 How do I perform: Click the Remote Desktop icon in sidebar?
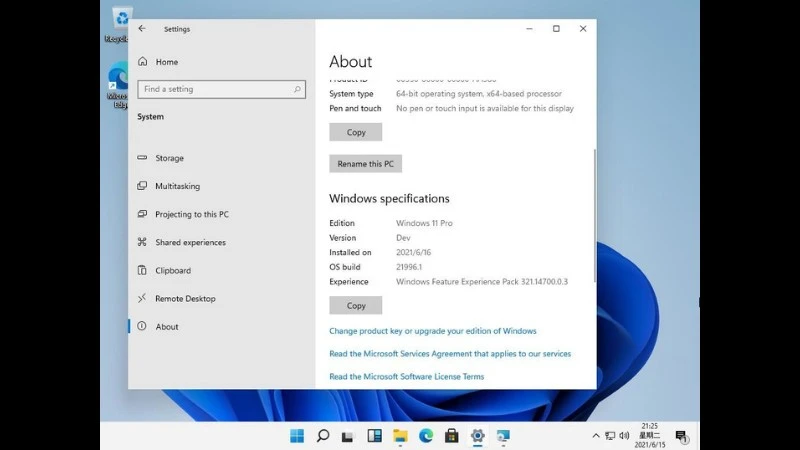[142, 298]
